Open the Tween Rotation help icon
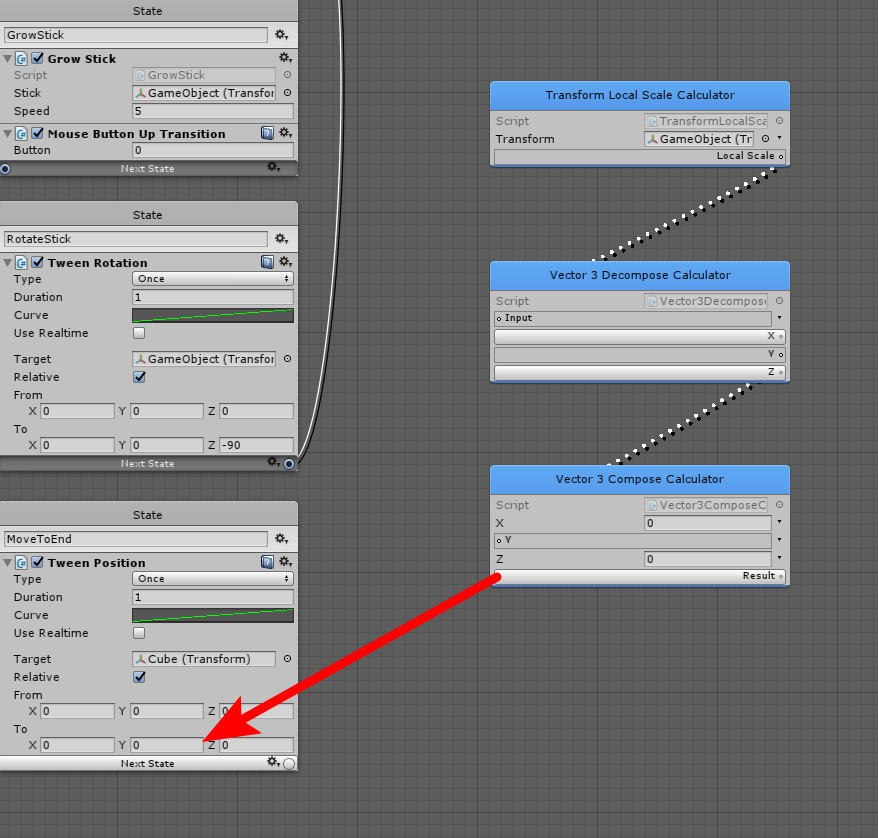 pyautogui.click(x=267, y=262)
